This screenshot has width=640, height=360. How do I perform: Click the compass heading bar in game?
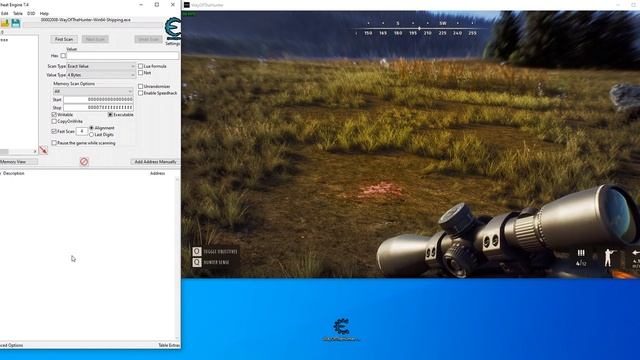tap(420, 29)
